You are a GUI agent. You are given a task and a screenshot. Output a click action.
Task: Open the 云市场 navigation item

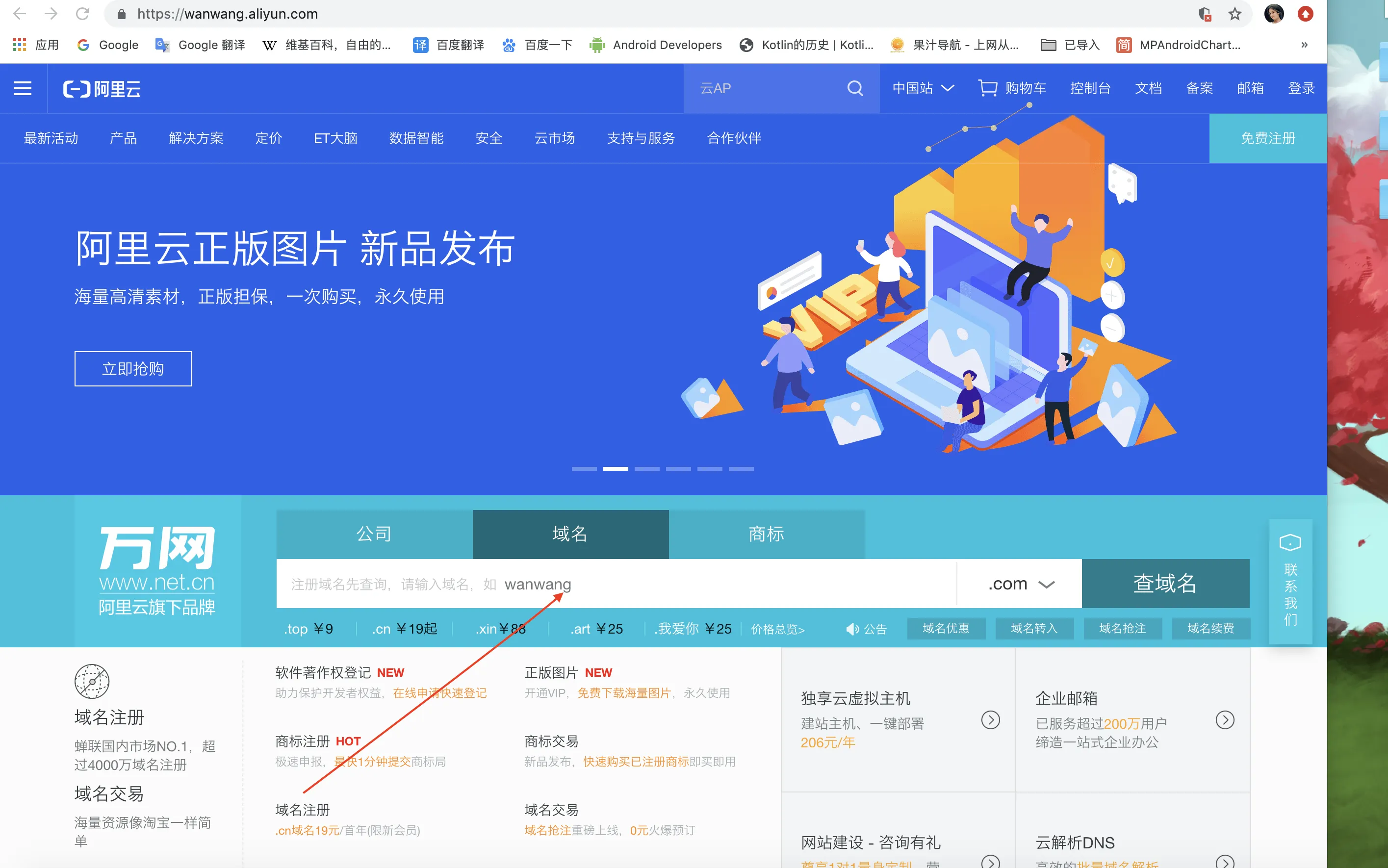pyautogui.click(x=555, y=138)
